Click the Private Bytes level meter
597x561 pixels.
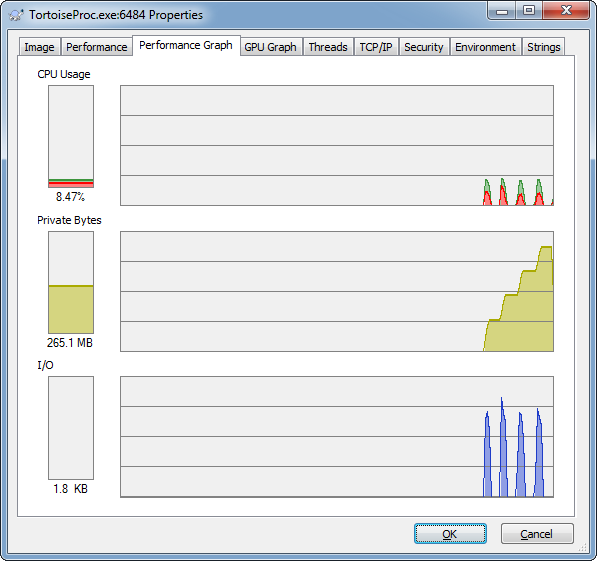(71, 283)
